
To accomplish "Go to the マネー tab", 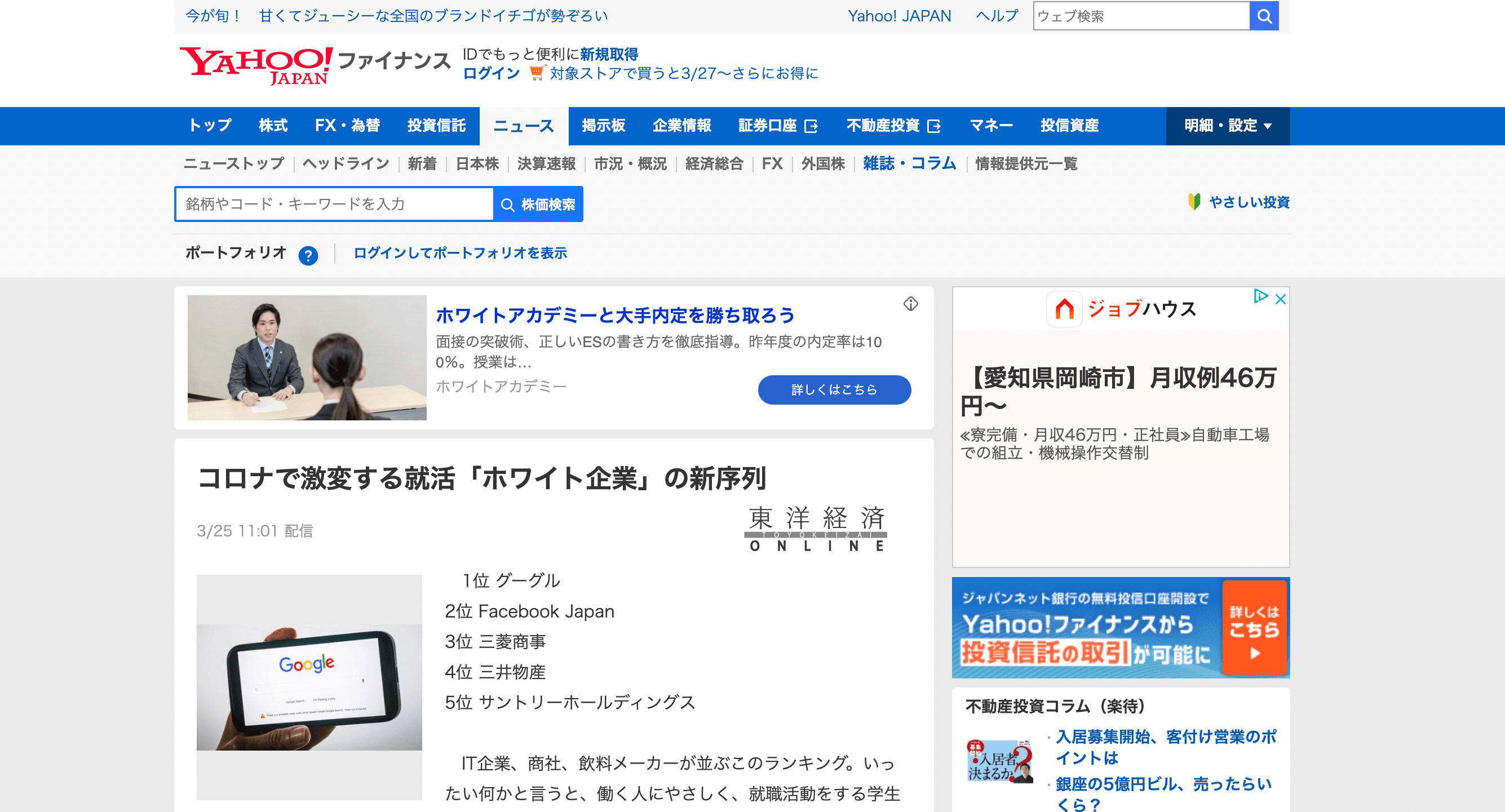I will (991, 126).
